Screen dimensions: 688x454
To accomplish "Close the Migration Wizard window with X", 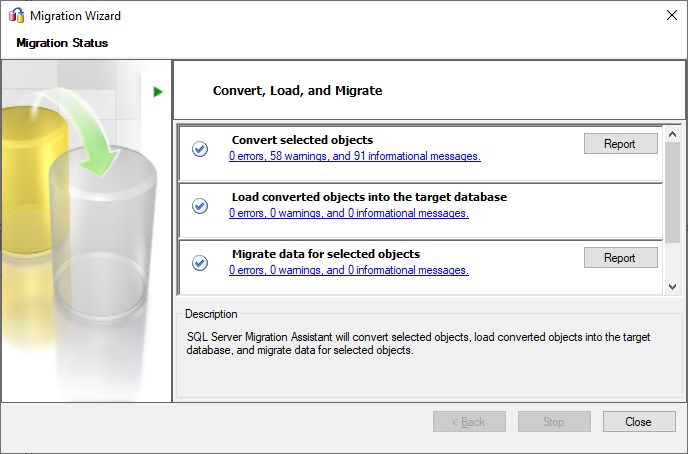I will tap(671, 15).
